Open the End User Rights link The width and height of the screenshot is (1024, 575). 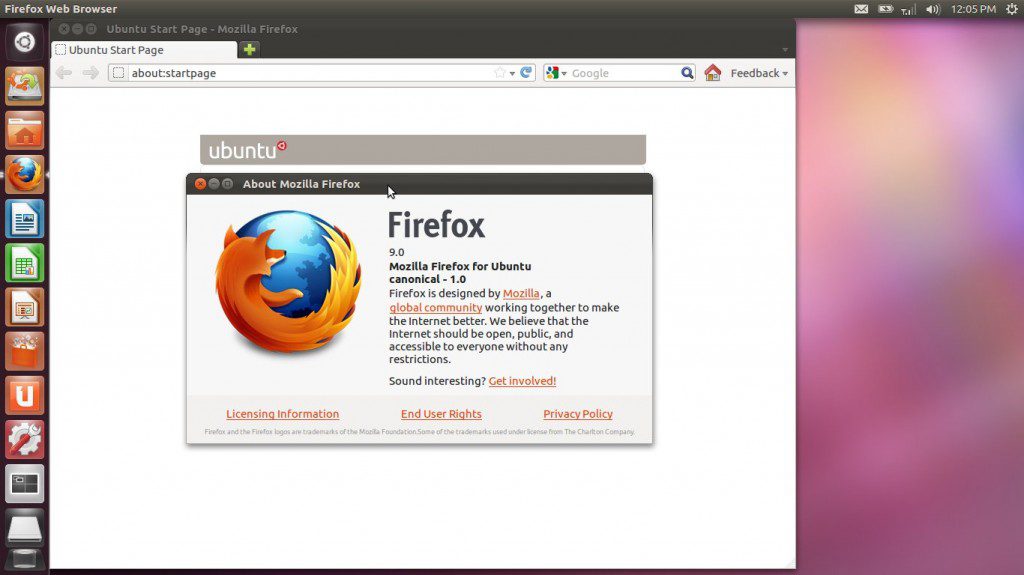[441, 414]
